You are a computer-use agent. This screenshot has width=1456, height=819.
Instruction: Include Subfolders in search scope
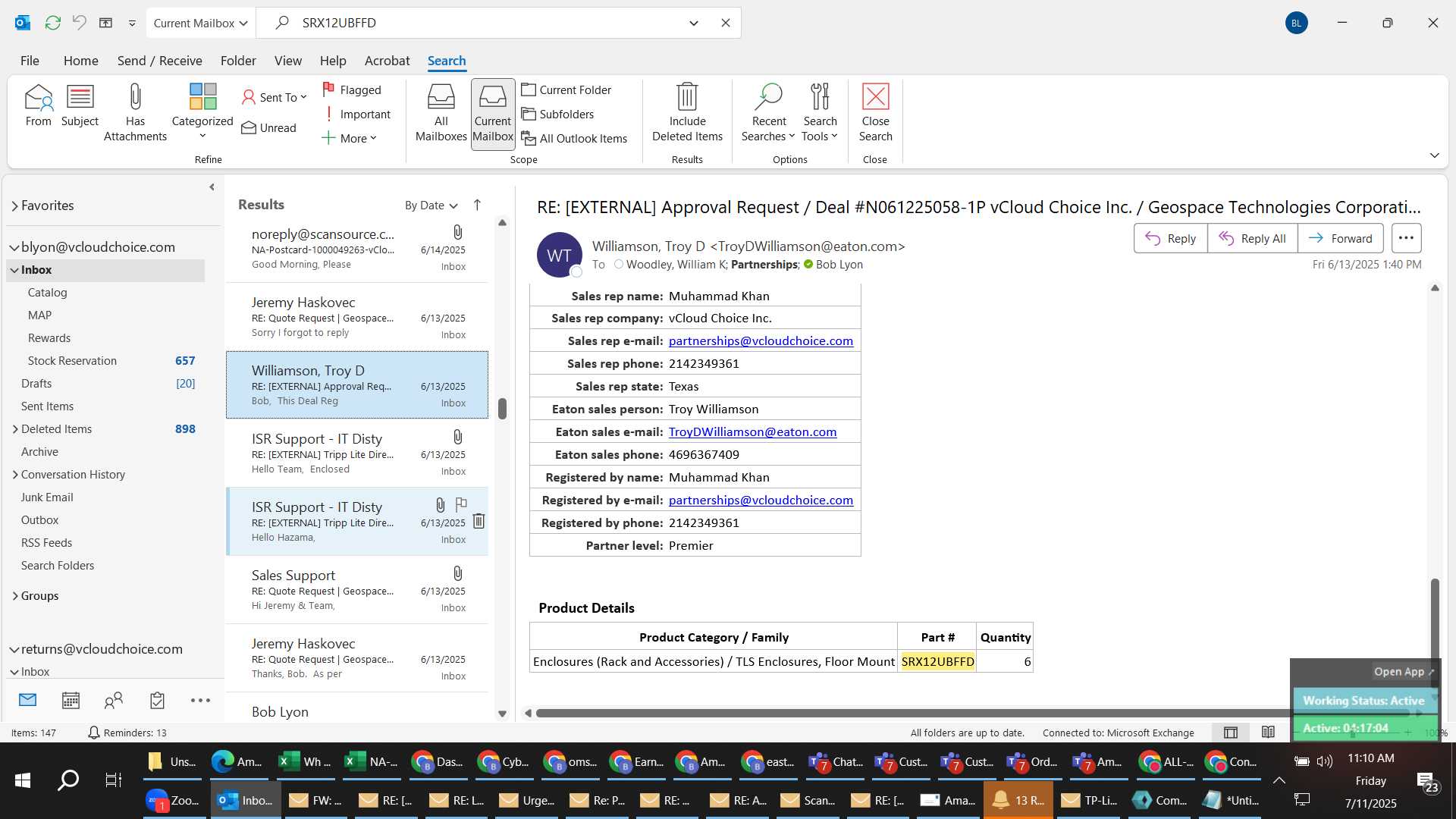coord(558,114)
